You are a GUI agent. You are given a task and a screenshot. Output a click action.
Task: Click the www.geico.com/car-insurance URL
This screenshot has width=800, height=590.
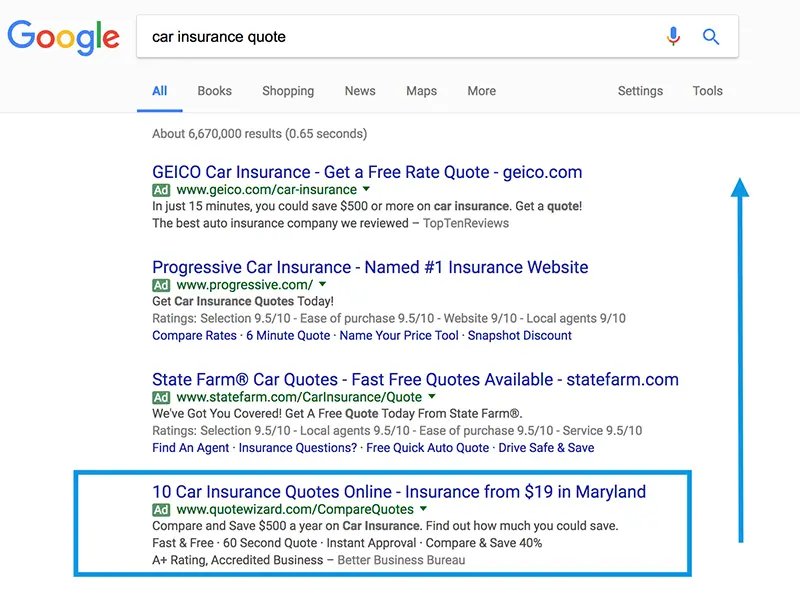coord(266,190)
